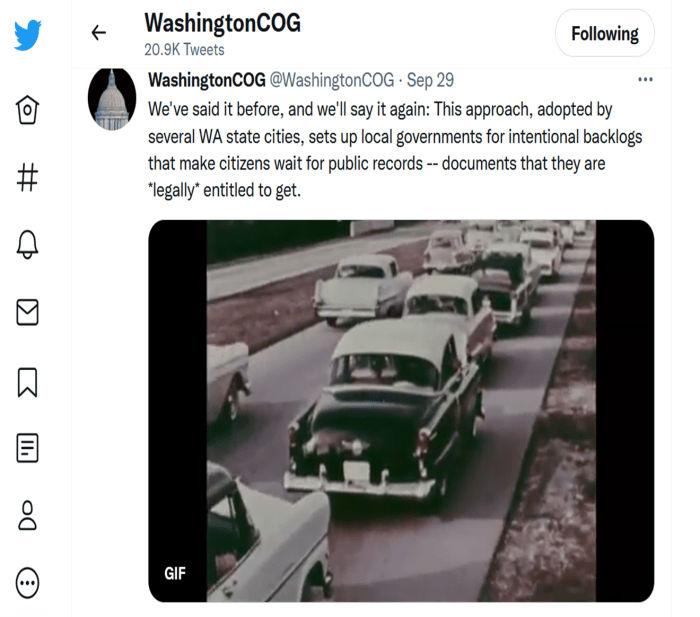Click the @WashingtonCOG handle
The image size is (700, 617).
331,80
